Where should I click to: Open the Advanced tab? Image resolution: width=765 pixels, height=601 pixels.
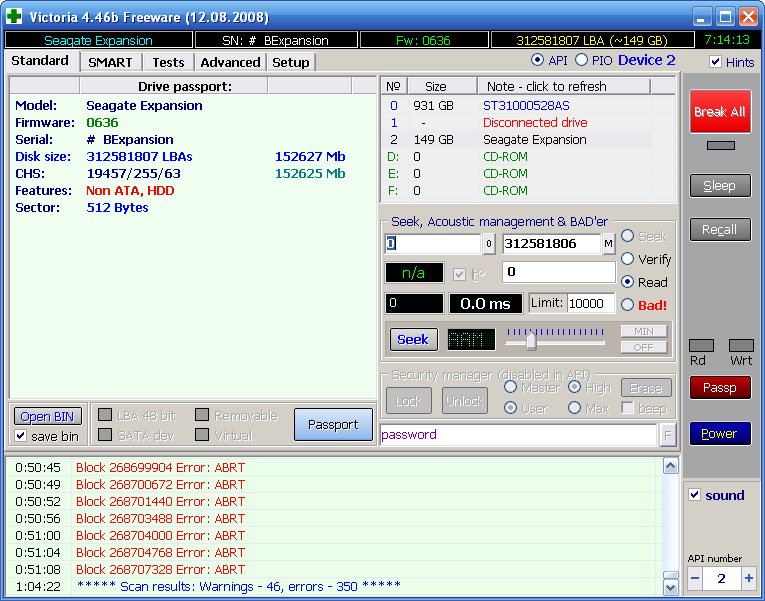click(x=230, y=62)
